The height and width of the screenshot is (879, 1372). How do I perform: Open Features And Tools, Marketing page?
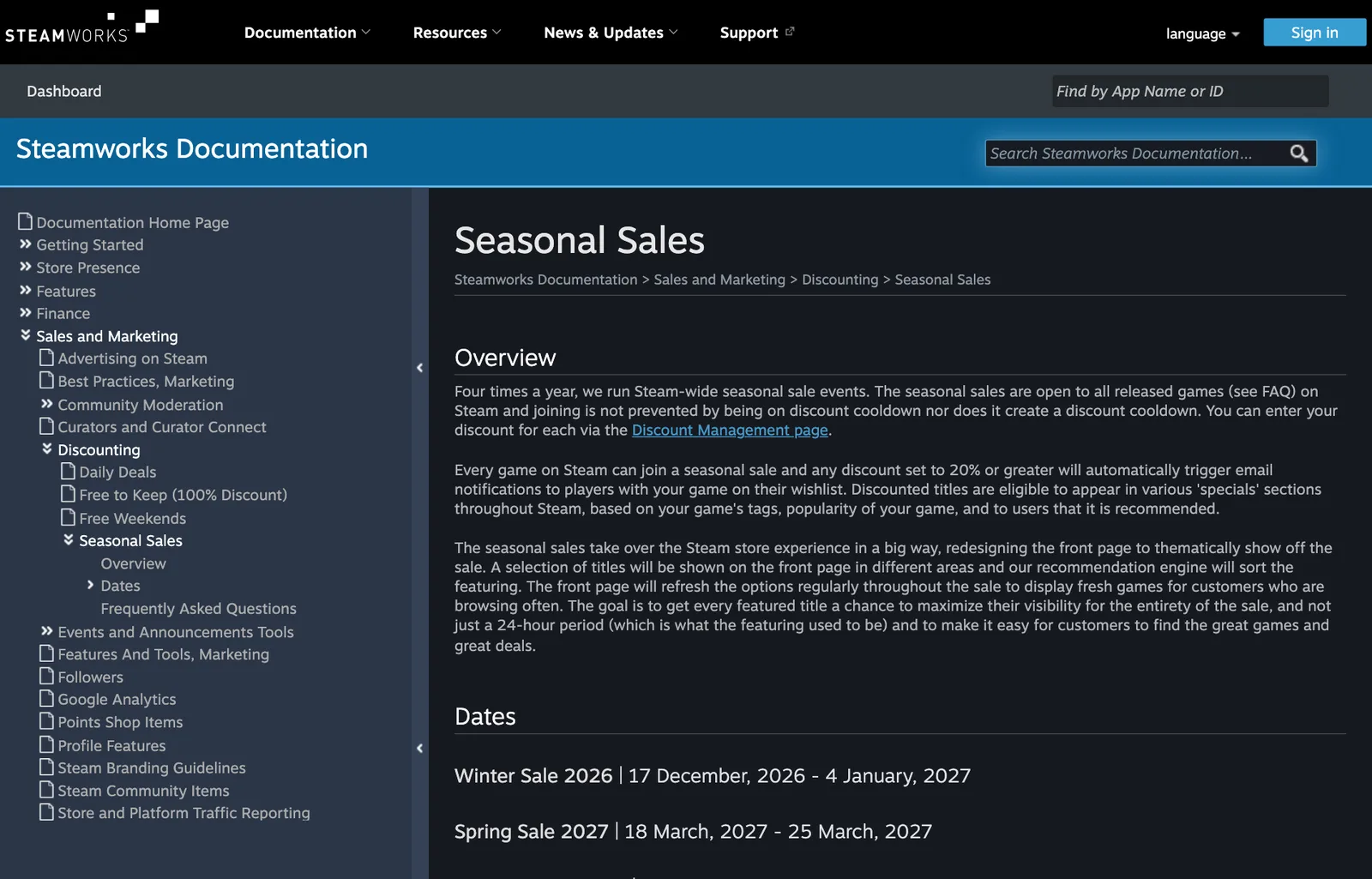click(164, 654)
